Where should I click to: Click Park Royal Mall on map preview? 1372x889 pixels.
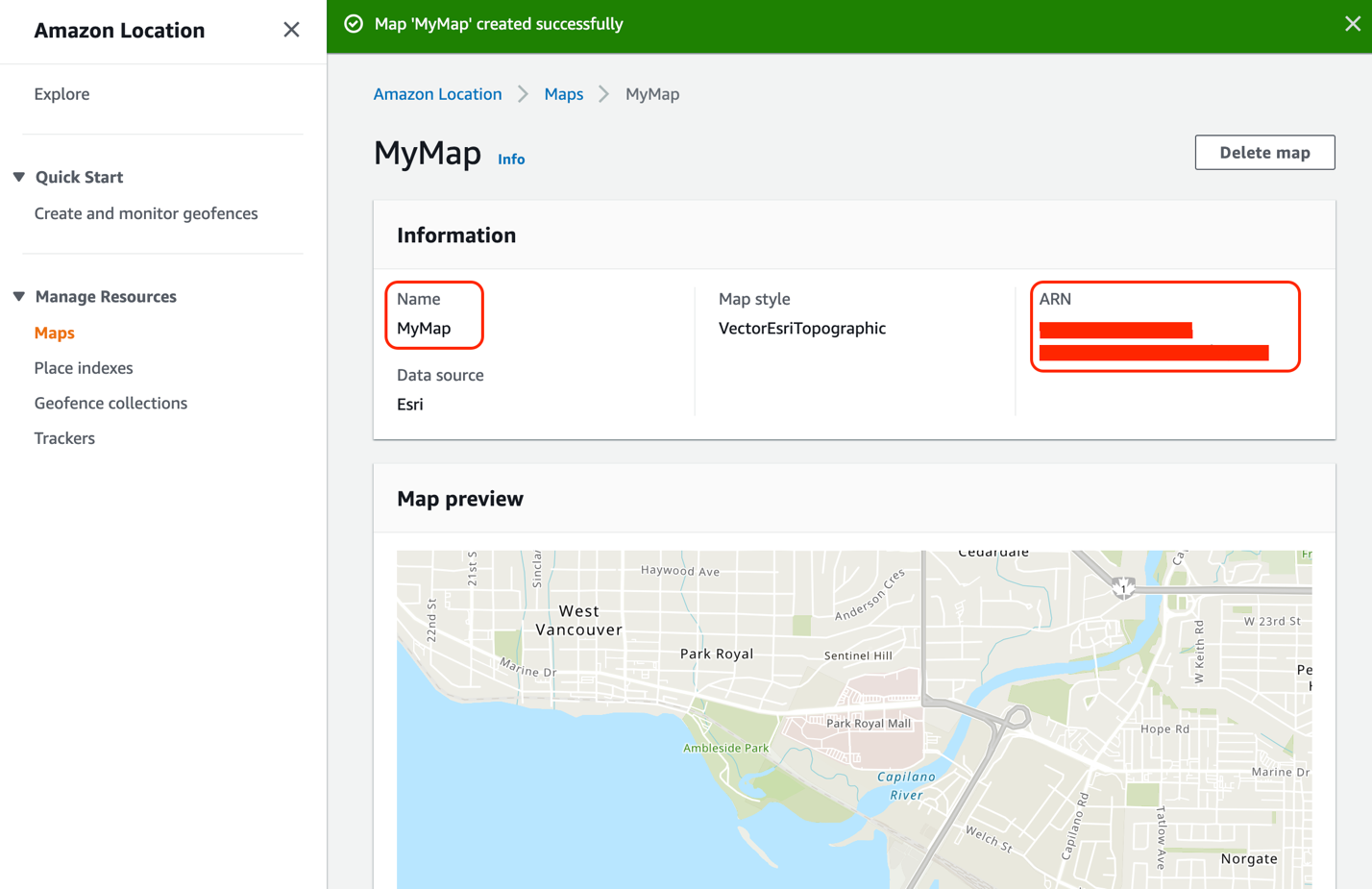click(869, 724)
